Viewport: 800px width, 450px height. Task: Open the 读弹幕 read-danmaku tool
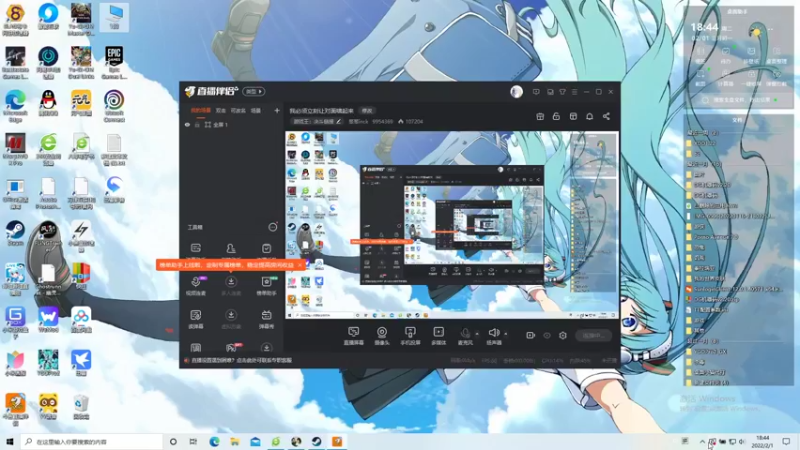[196, 319]
